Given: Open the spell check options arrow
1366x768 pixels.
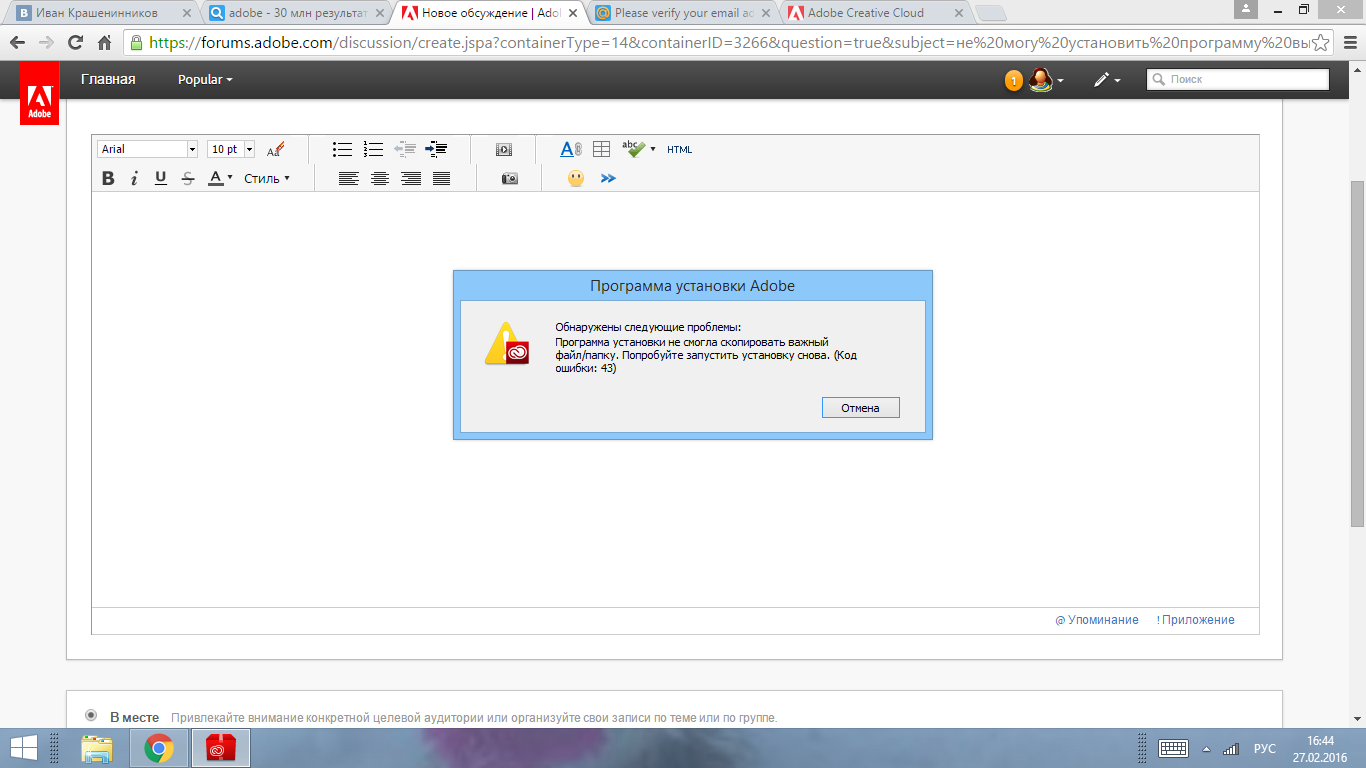Looking at the screenshot, I should click(653, 149).
